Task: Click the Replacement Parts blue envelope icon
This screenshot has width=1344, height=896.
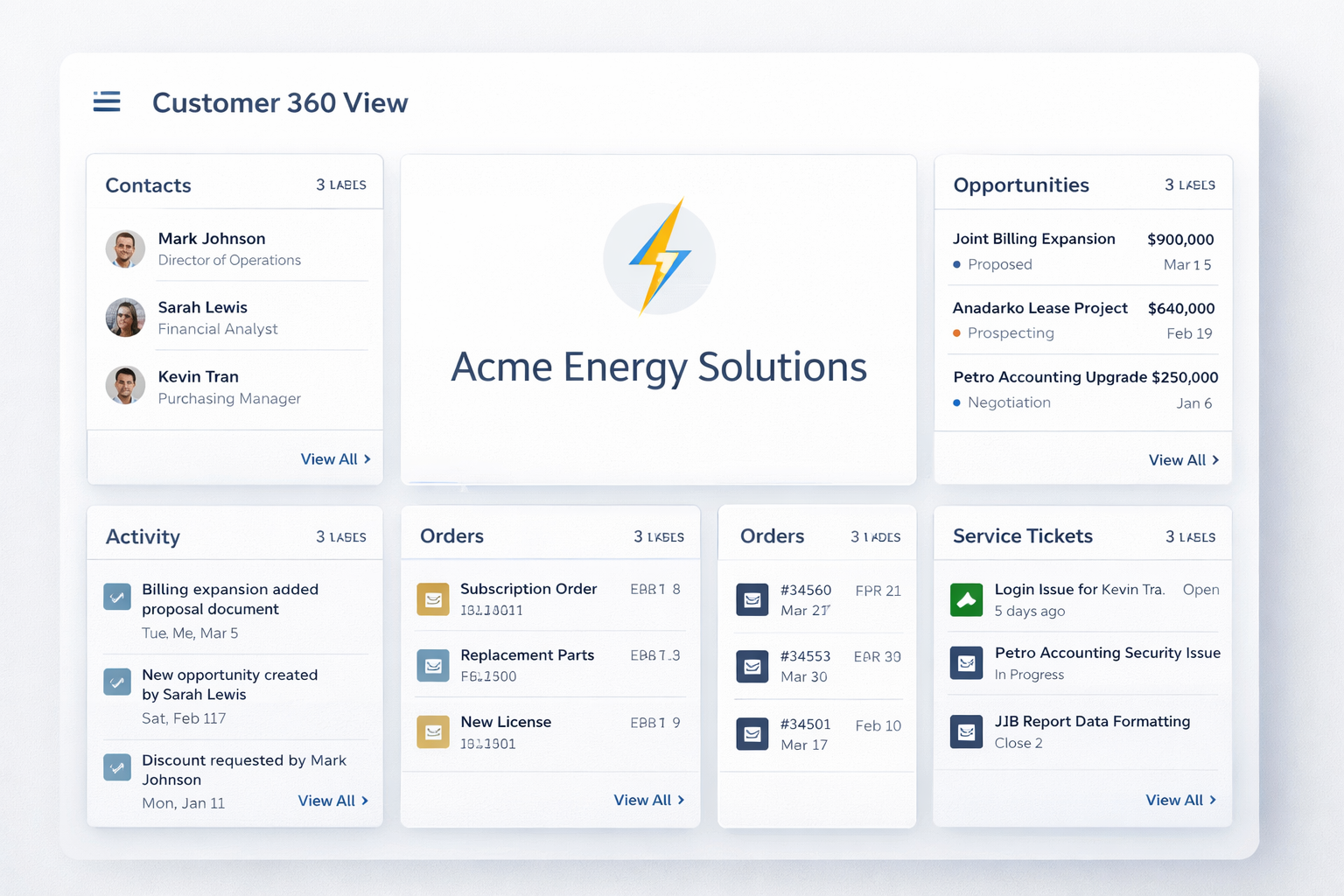Action: (x=433, y=666)
